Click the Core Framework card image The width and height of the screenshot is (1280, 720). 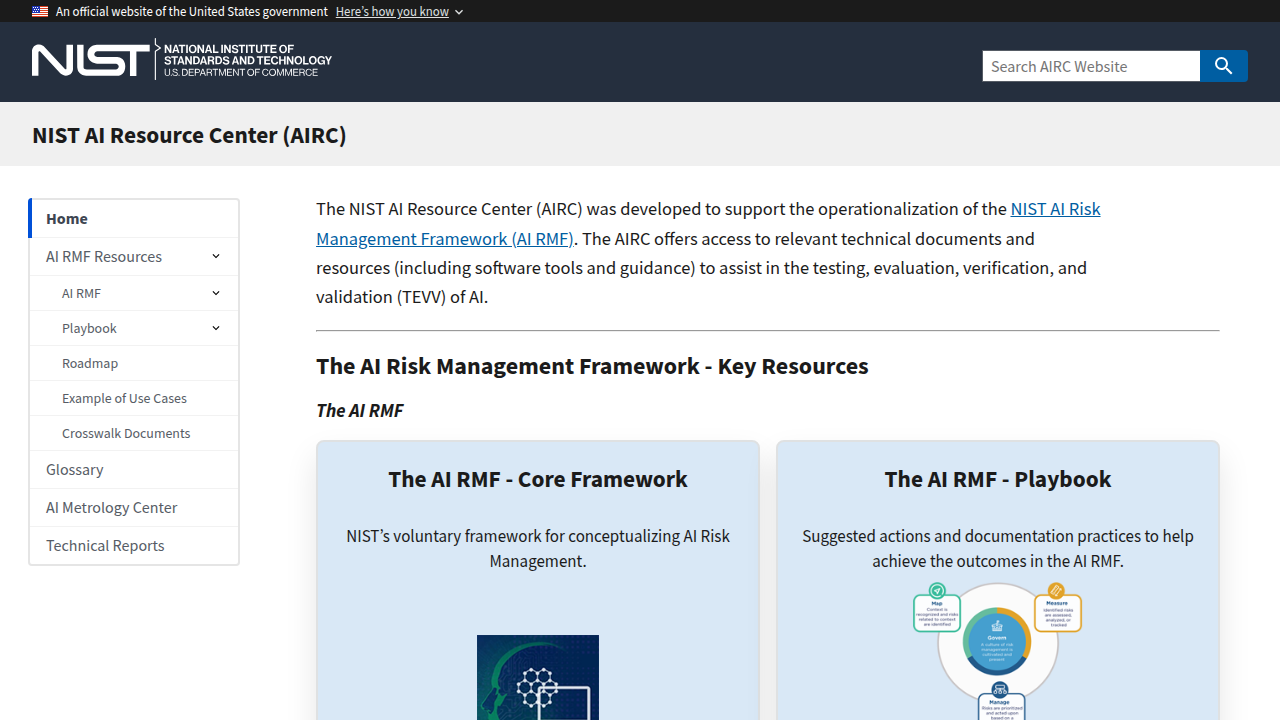(538, 677)
